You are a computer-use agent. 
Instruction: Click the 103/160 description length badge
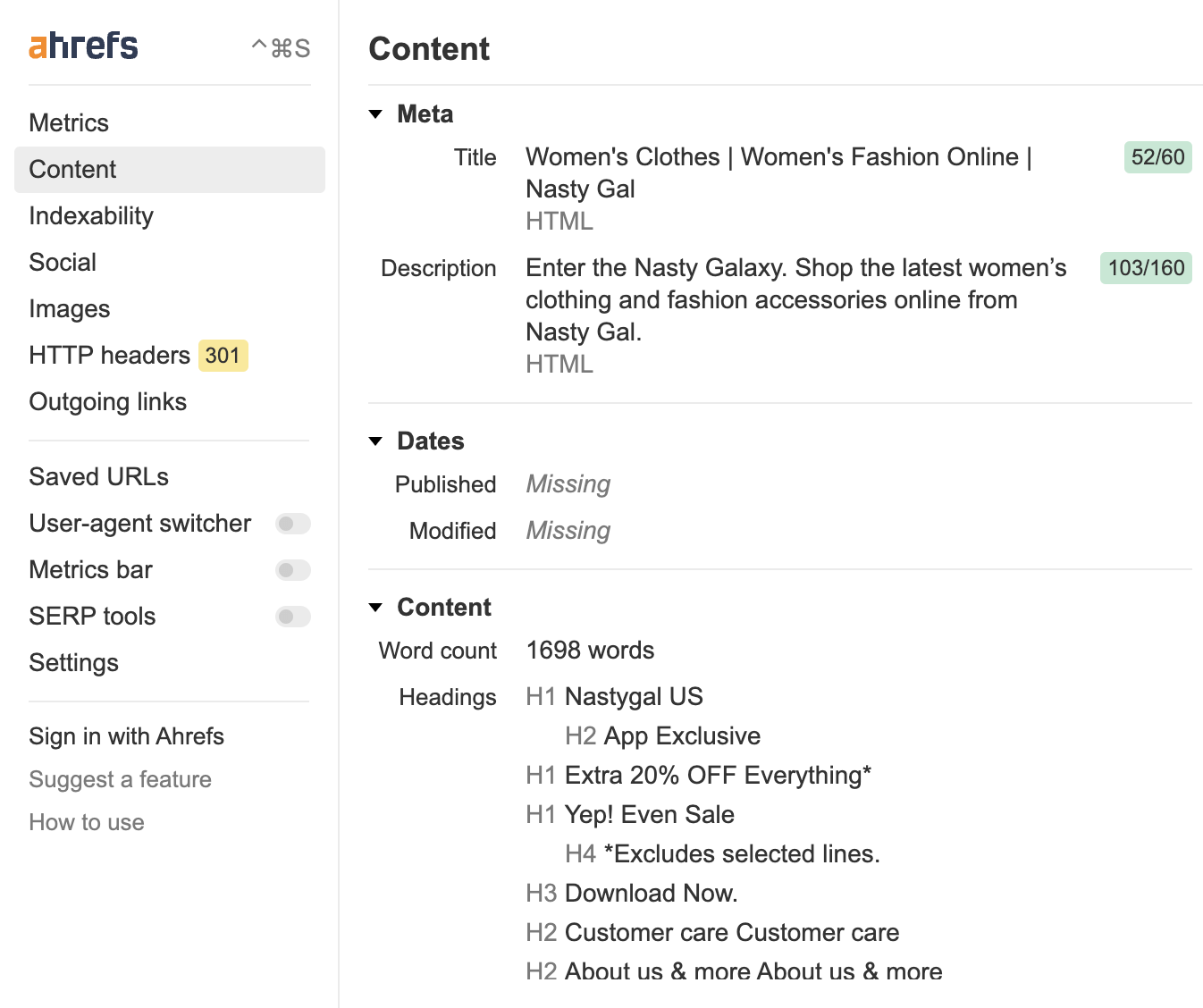pos(1146,268)
